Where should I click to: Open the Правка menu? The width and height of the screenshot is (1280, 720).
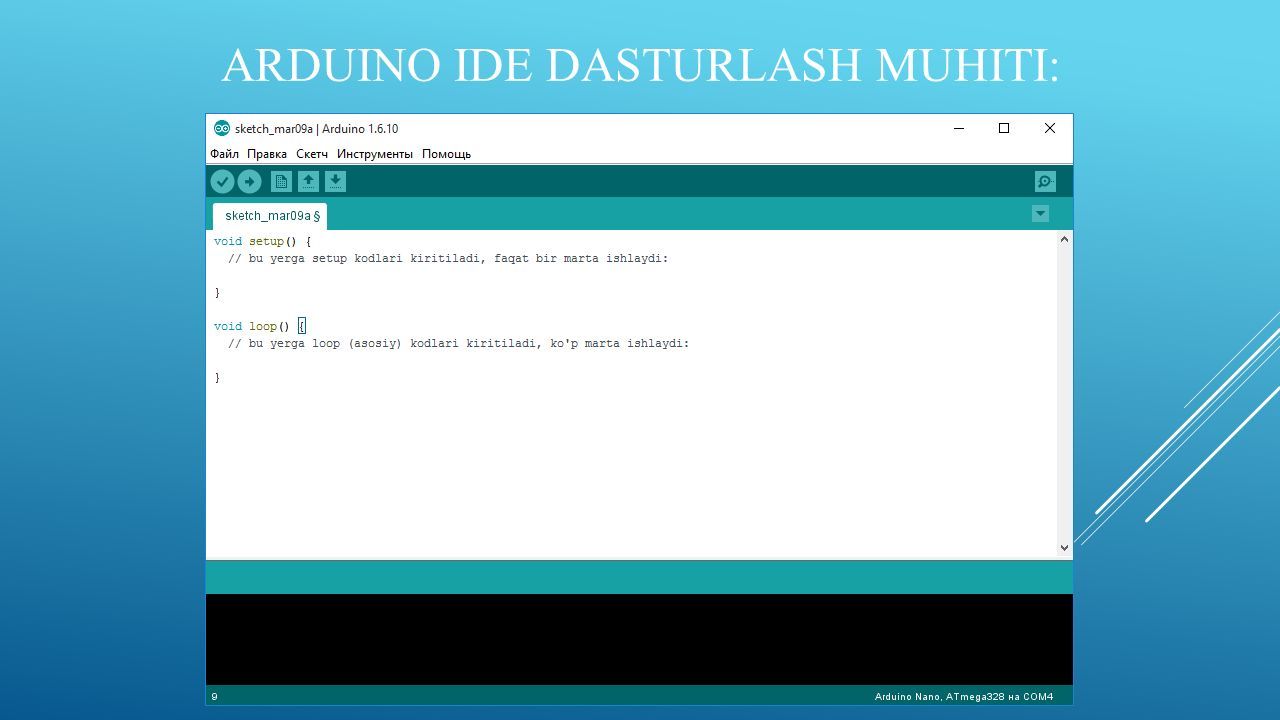267,154
